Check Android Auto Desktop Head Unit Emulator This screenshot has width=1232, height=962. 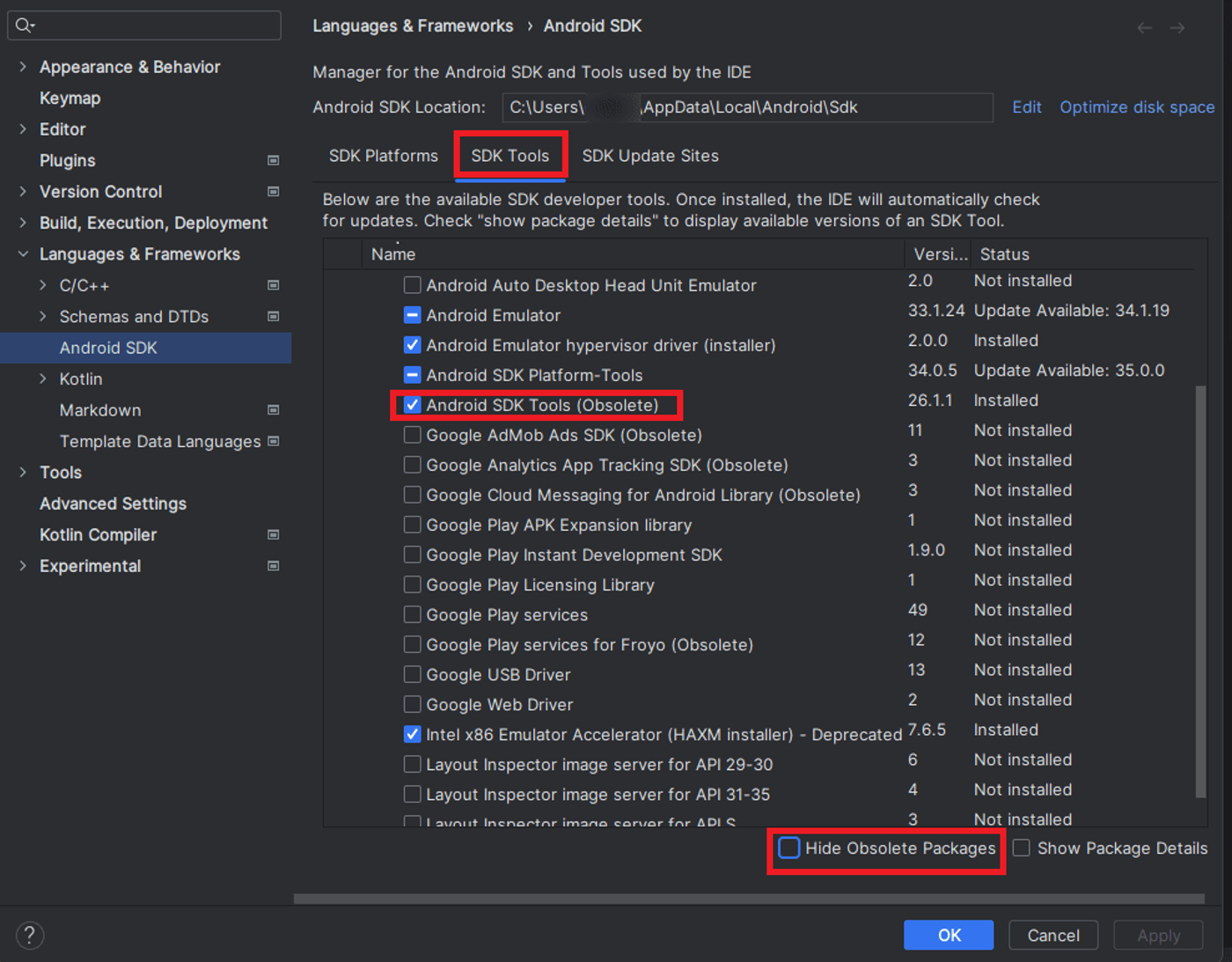click(412, 285)
